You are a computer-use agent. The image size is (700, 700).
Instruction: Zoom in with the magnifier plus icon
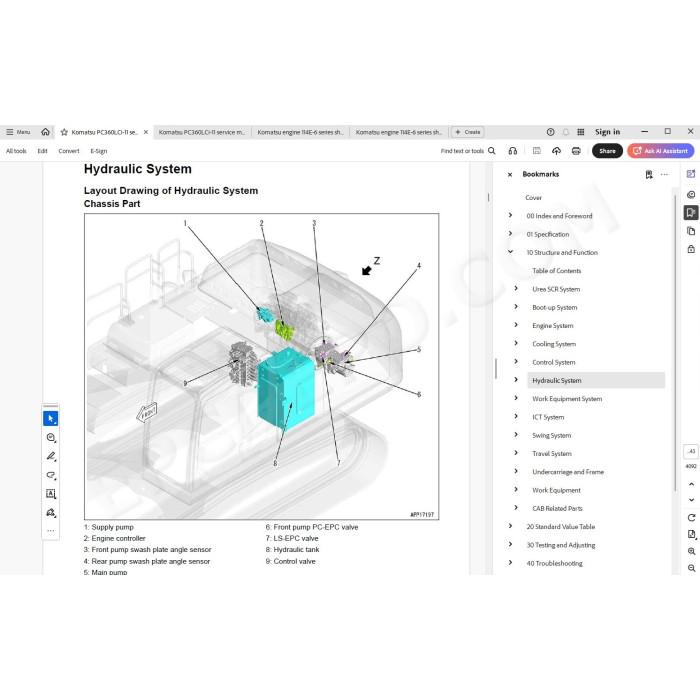click(691, 552)
